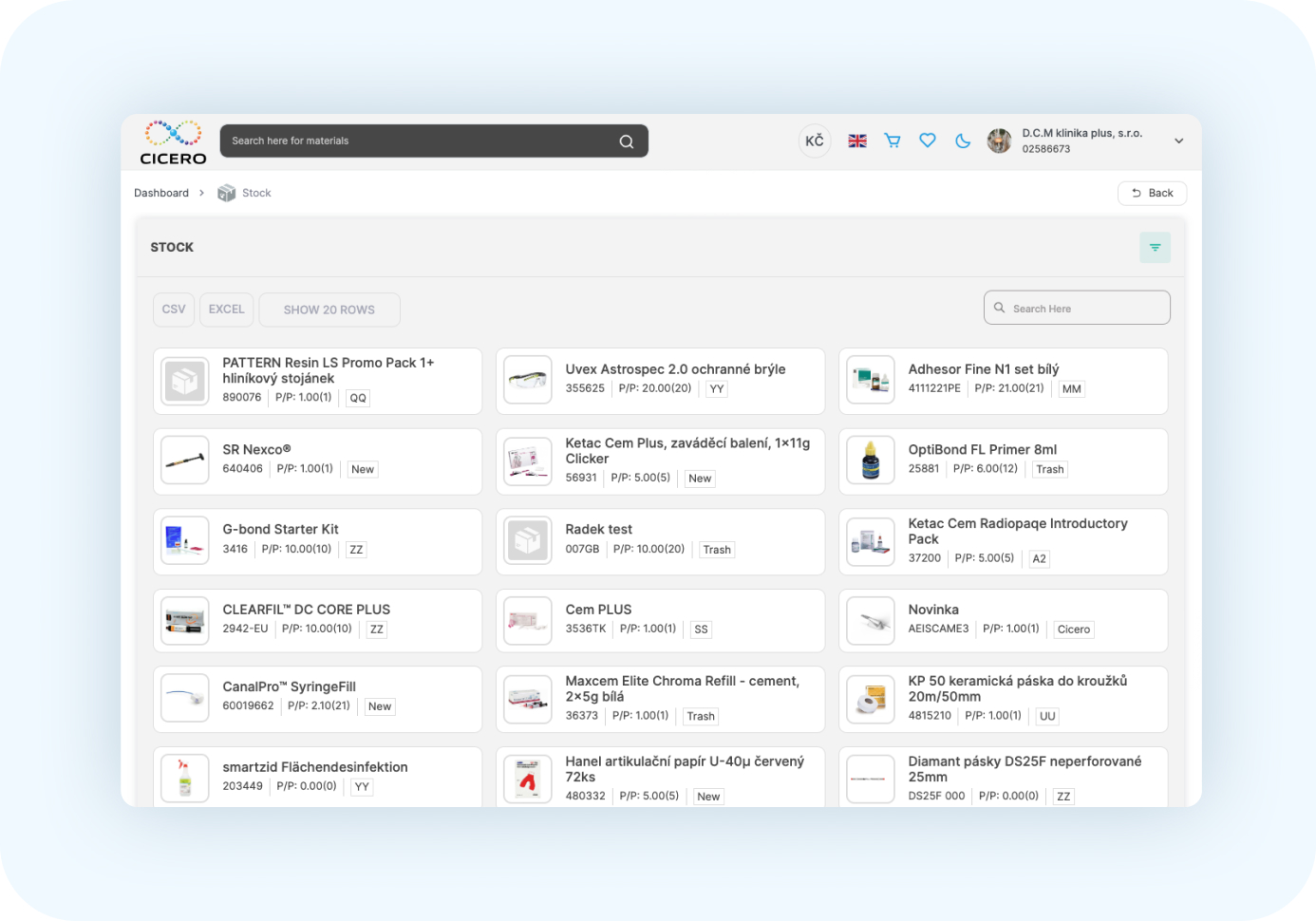
Task: Click the New tag on SR Nexco
Action: [363, 469]
